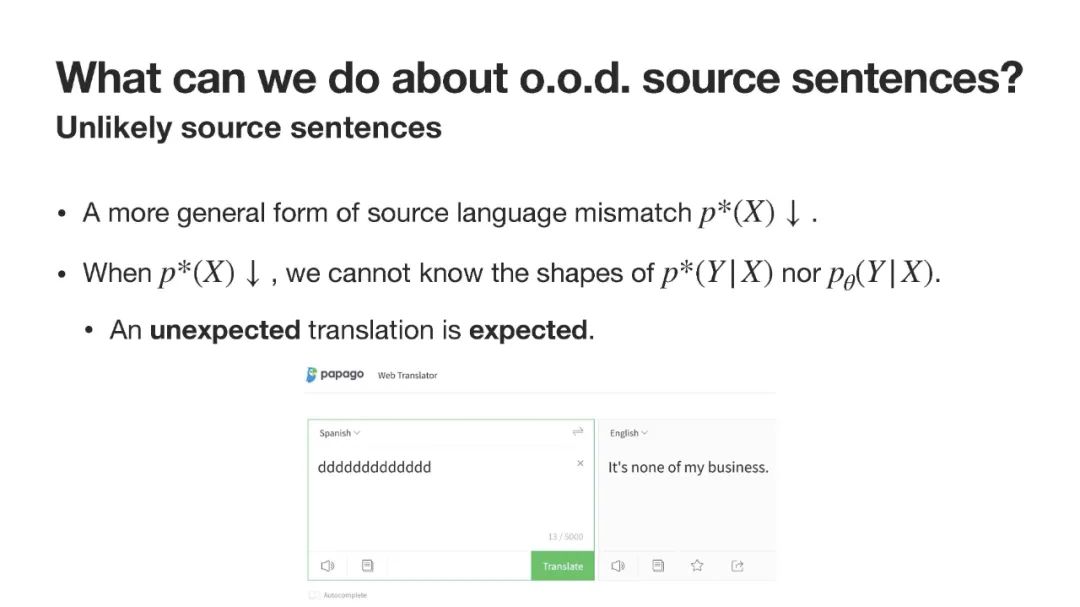Open the source panel's document icon
The width and height of the screenshot is (1080, 607).
click(367, 566)
